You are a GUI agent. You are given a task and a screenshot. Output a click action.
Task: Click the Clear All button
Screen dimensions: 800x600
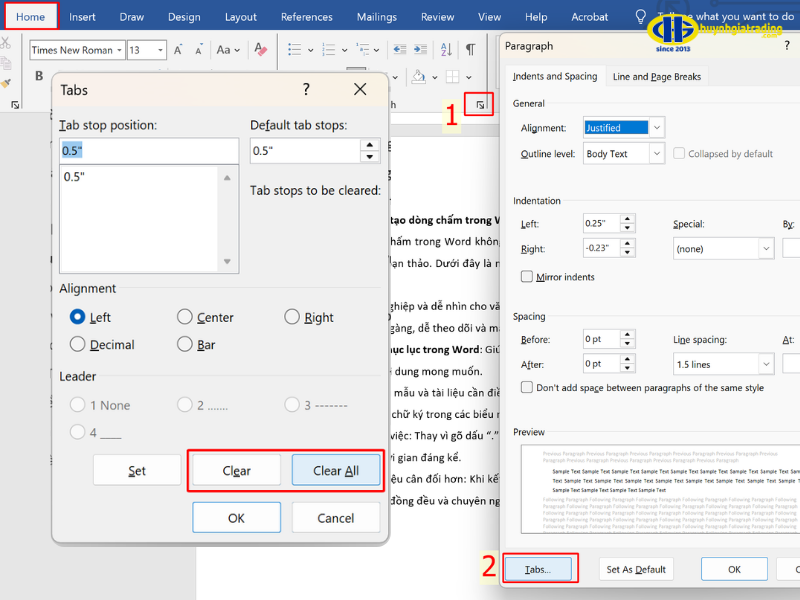pyautogui.click(x=336, y=470)
